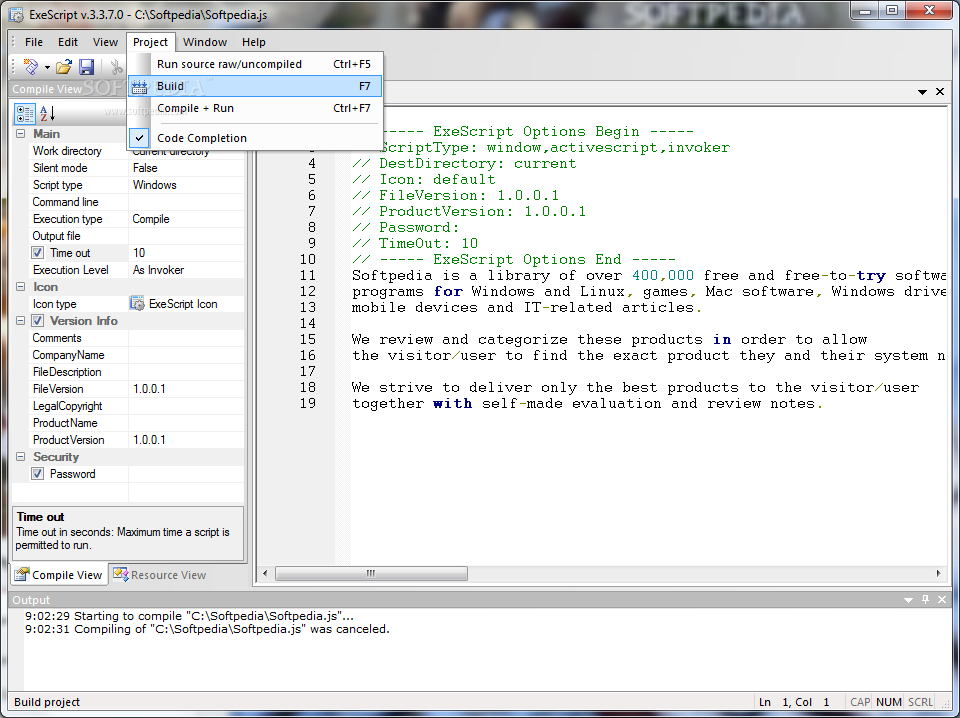
Task: Choose Compile + Run menu item
Action: (x=255, y=108)
